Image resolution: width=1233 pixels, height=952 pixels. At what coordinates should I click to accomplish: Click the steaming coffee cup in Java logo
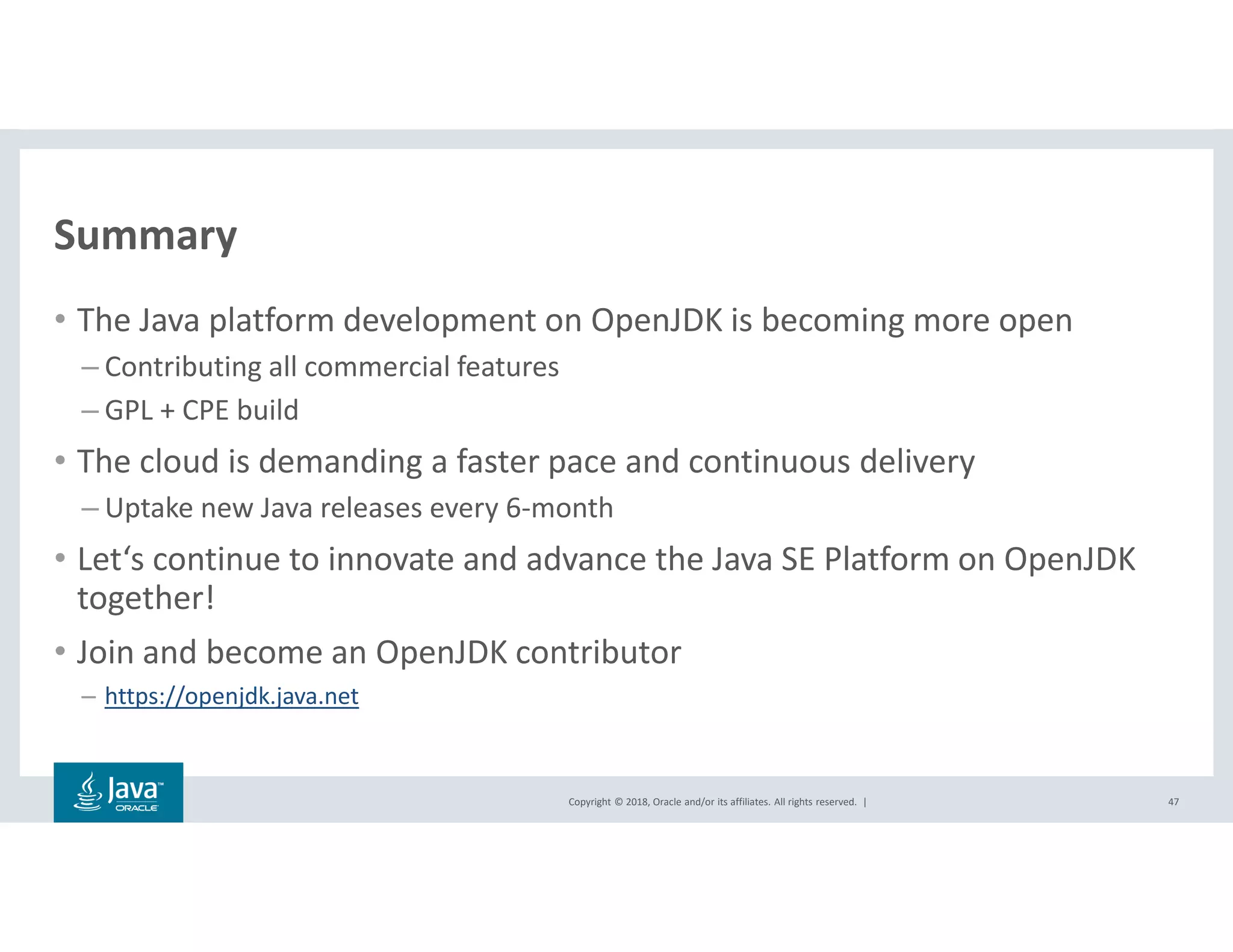pyautogui.click(x=89, y=792)
